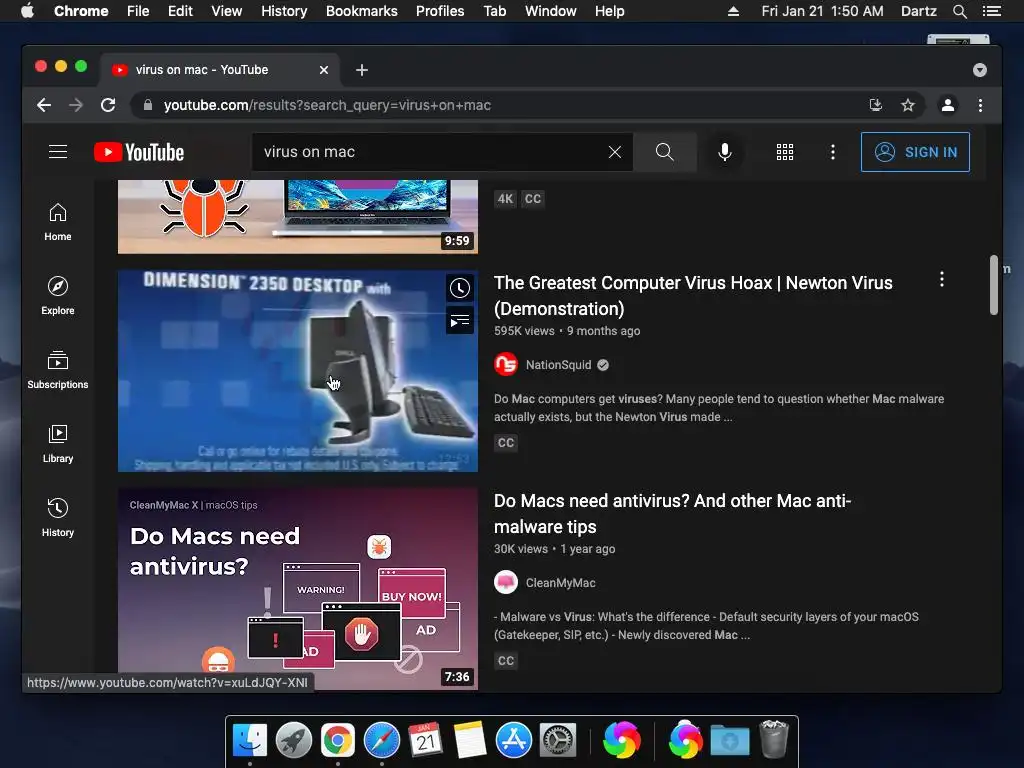1024x768 pixels.
Task: Open Finder from the Dock
Action: tap(250, 741)
